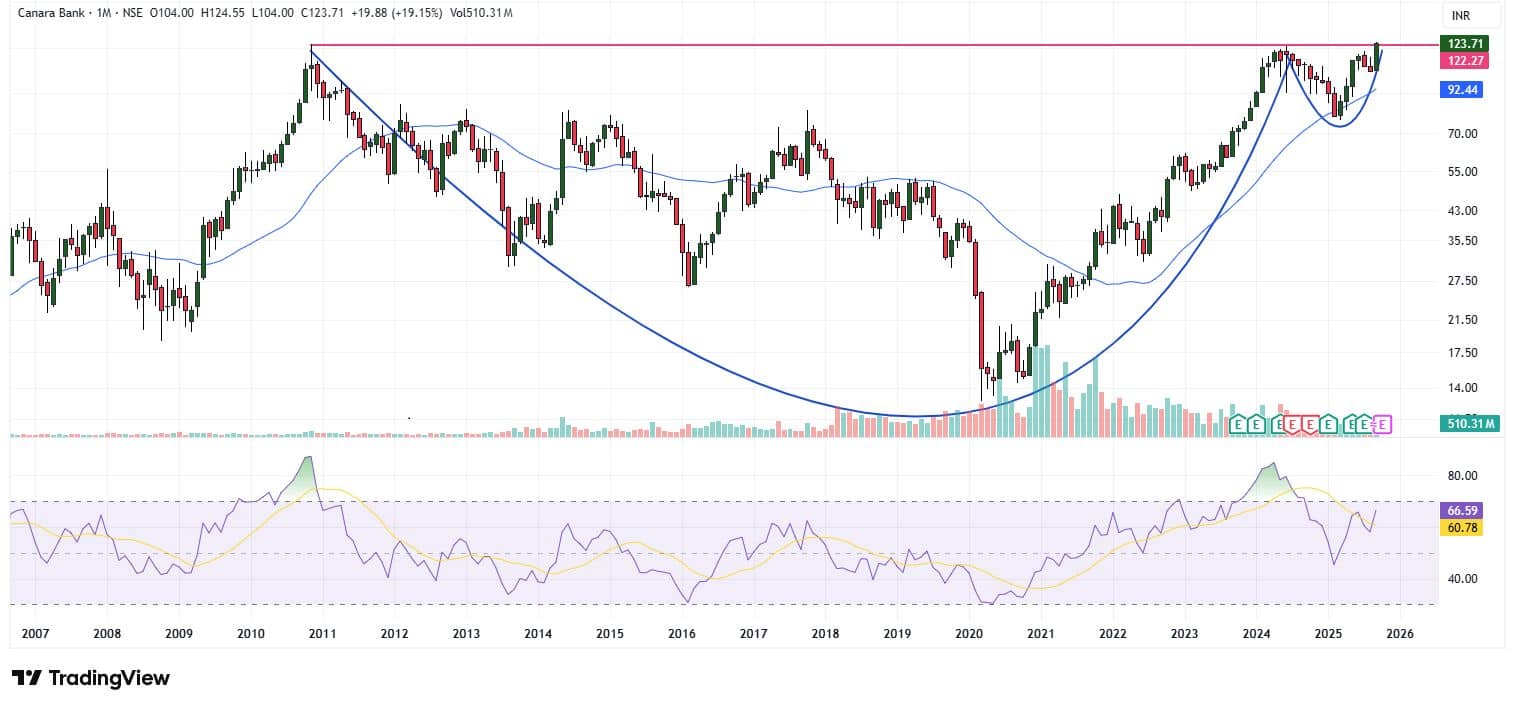Click the 2007 year on time axis

pos(35,634)
